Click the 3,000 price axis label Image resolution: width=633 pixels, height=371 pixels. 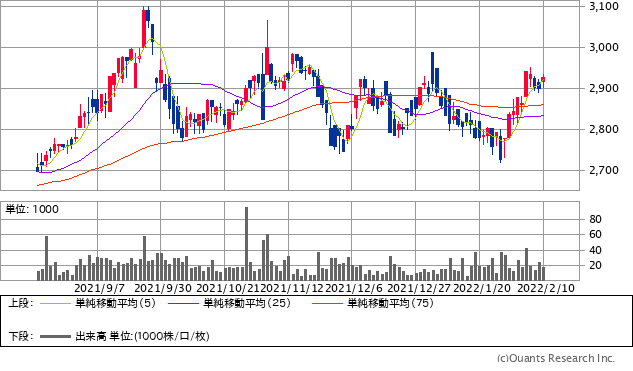click(604, 47)
